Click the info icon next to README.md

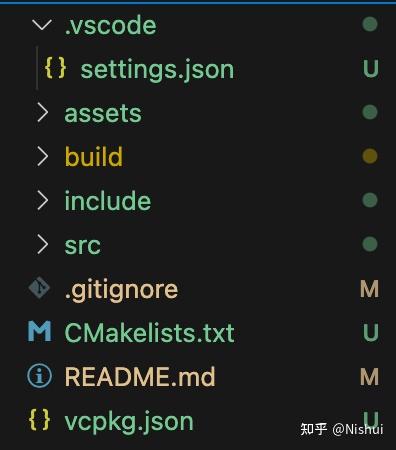pos(39,376)
